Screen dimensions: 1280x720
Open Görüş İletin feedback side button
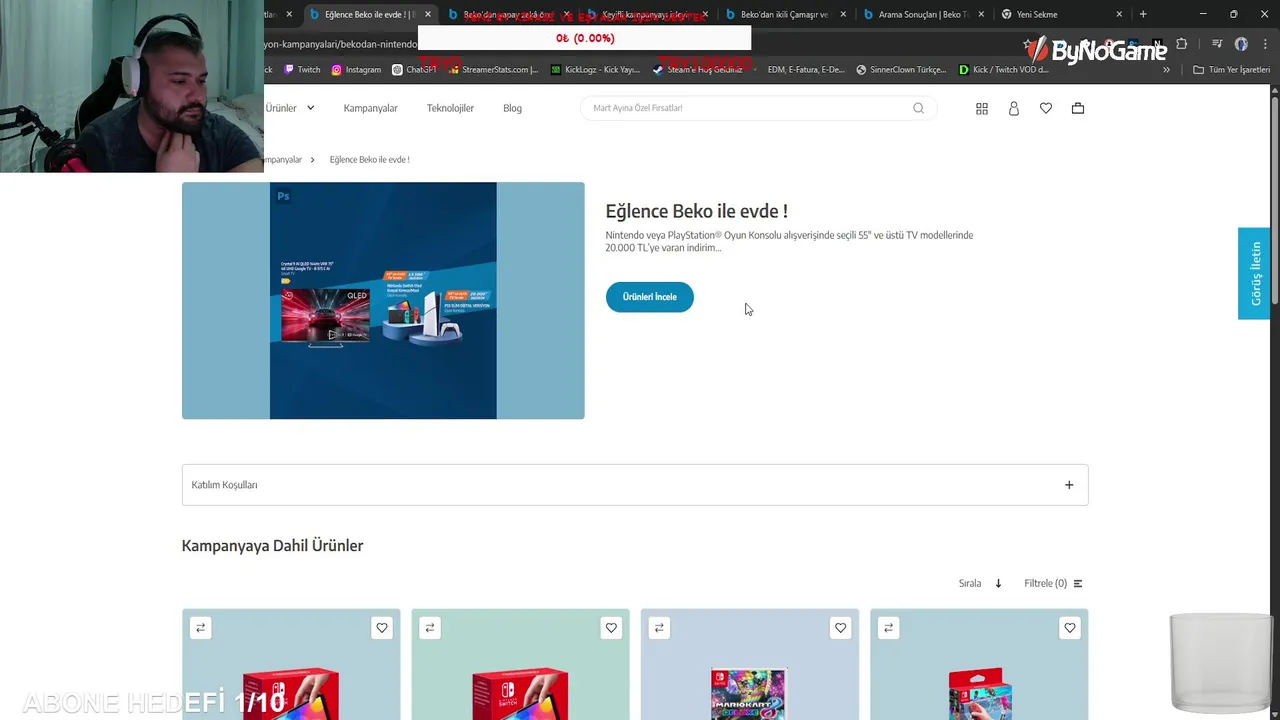1254,273
